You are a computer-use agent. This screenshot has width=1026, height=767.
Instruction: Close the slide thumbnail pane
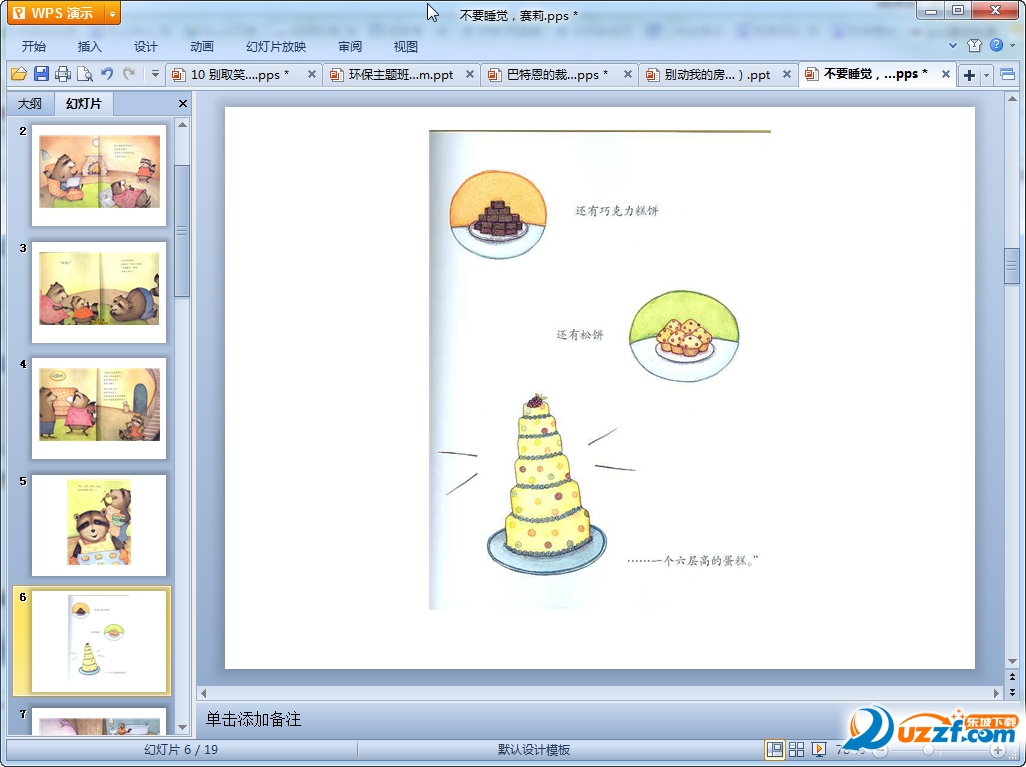[183, 103]
